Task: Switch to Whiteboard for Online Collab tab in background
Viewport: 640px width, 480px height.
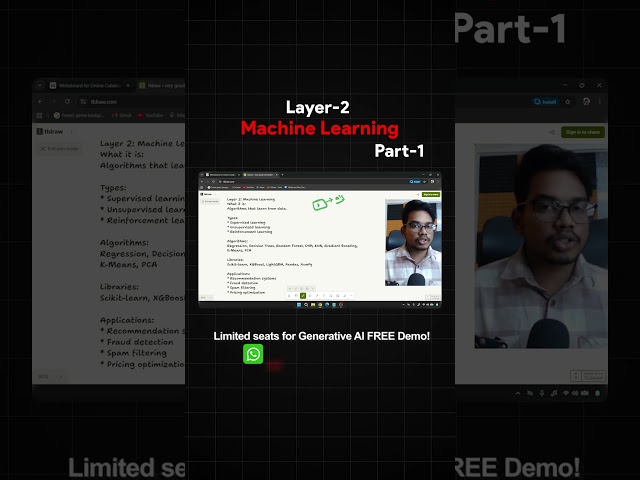Action: 89,85
